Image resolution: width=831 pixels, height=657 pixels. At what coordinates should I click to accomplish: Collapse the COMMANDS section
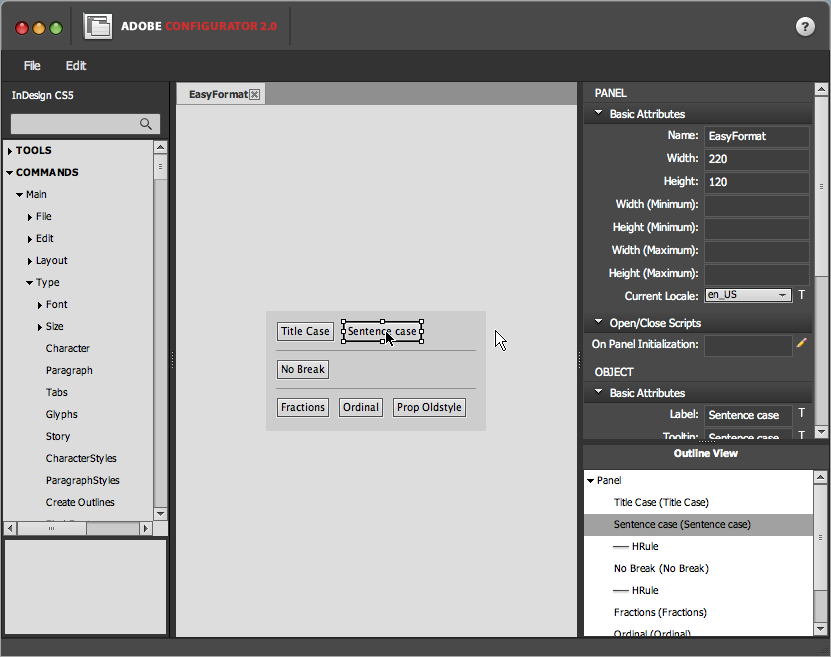(10, 173)
